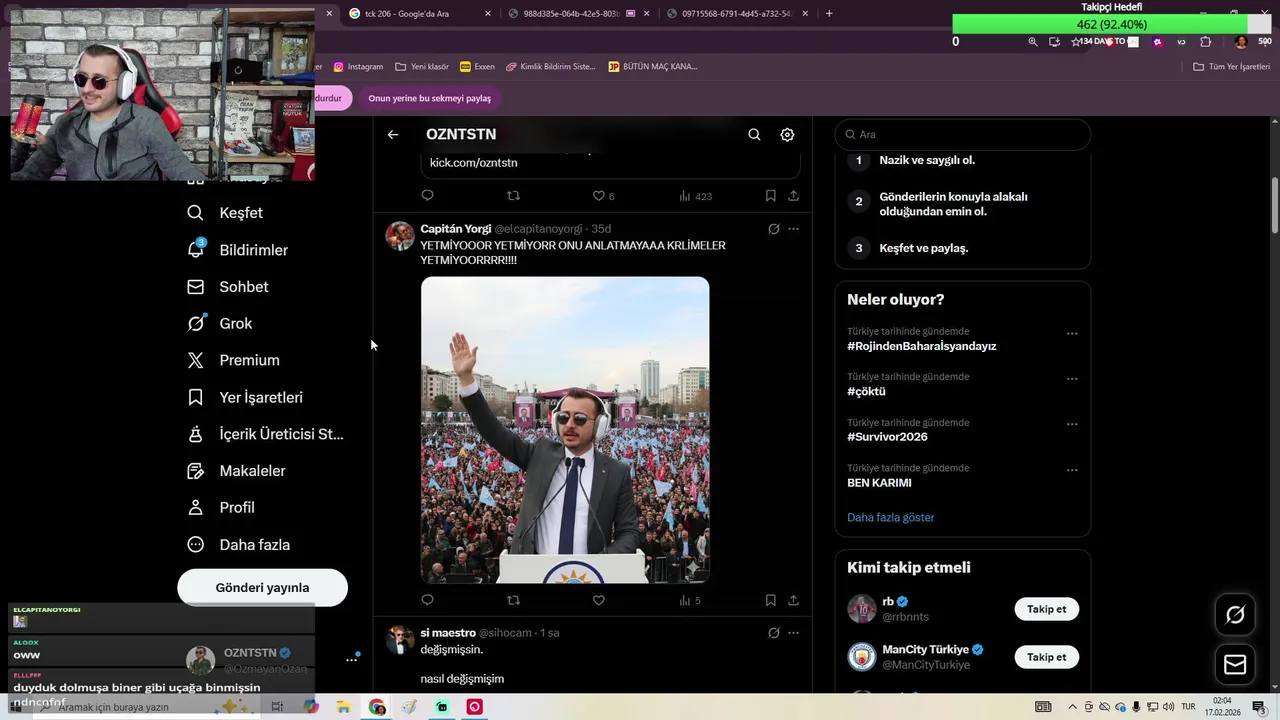Viewport: 1280px width, 720px height.
Task: Open Task View on taskbar
Action: click(277, 707)
